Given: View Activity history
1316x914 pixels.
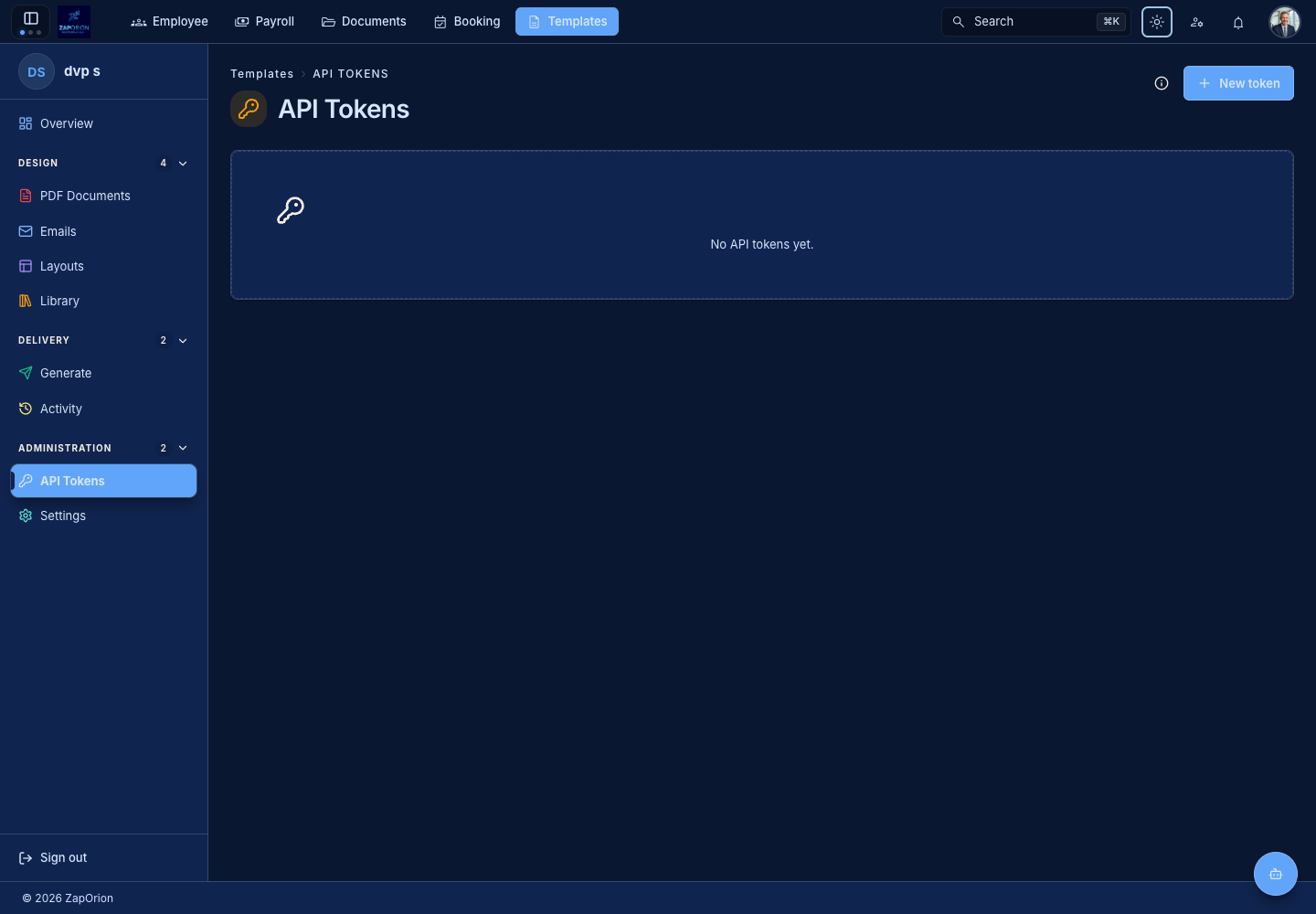Looking at the screenshot, I should 104,409.
